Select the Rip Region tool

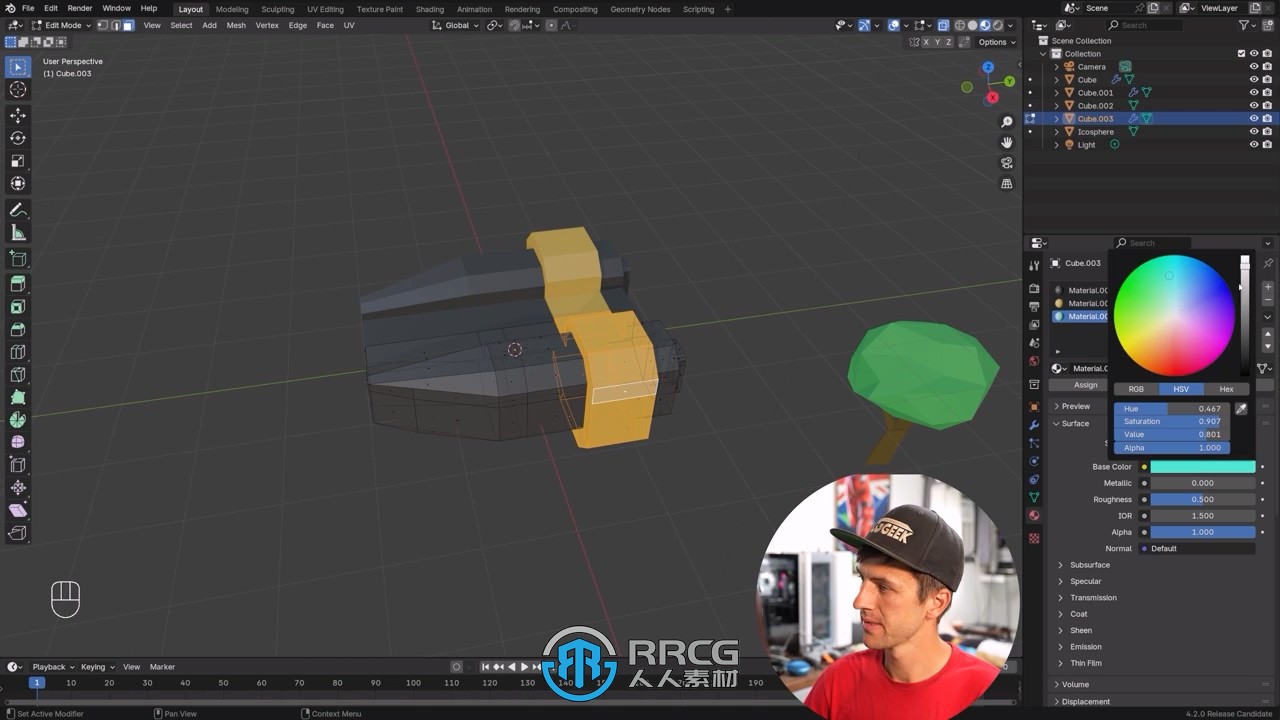click(x=18, y=533)
